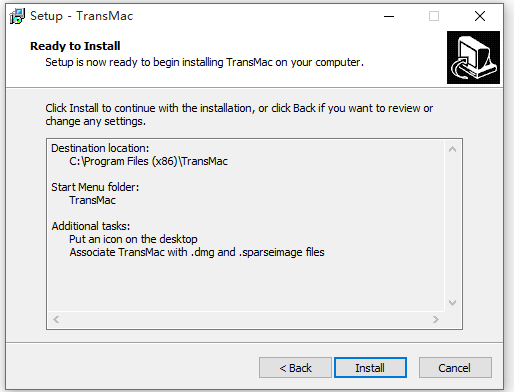This screenshot has height=392, width=514.
Task: Start installation with the Install button
Action: click(370, 368)
